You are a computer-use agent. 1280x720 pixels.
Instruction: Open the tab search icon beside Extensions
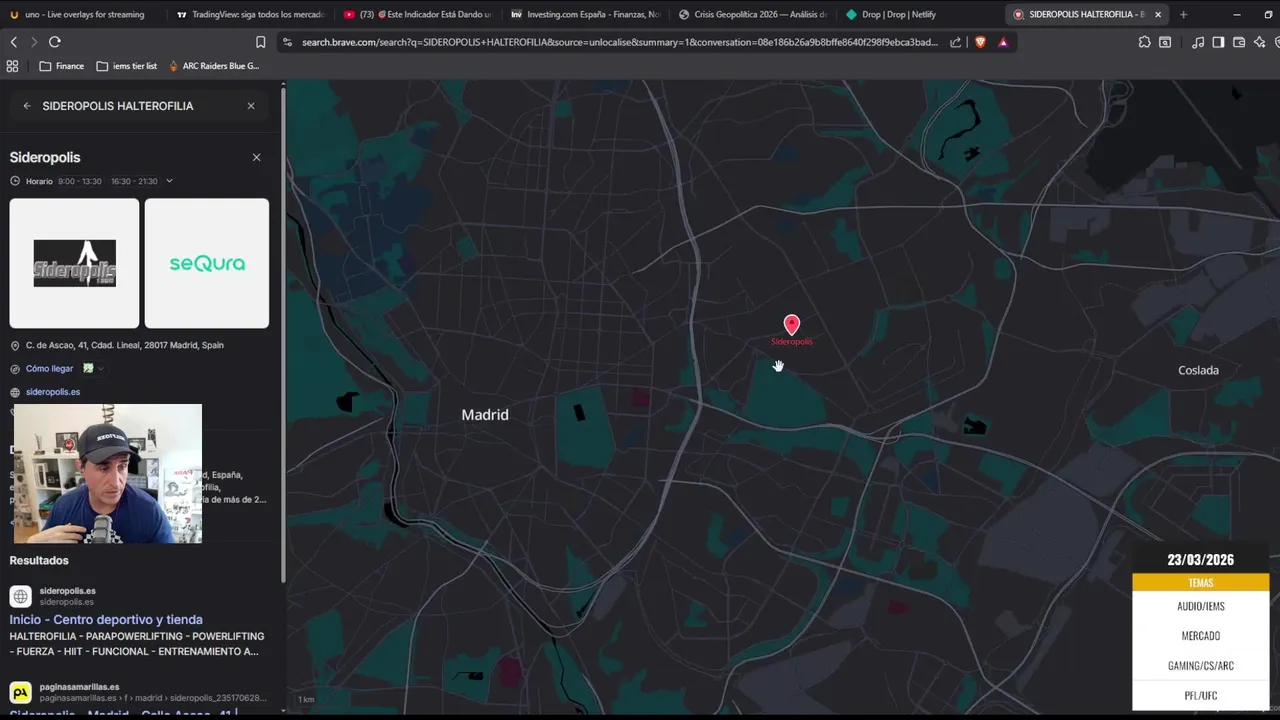(x=1165, y=42)
